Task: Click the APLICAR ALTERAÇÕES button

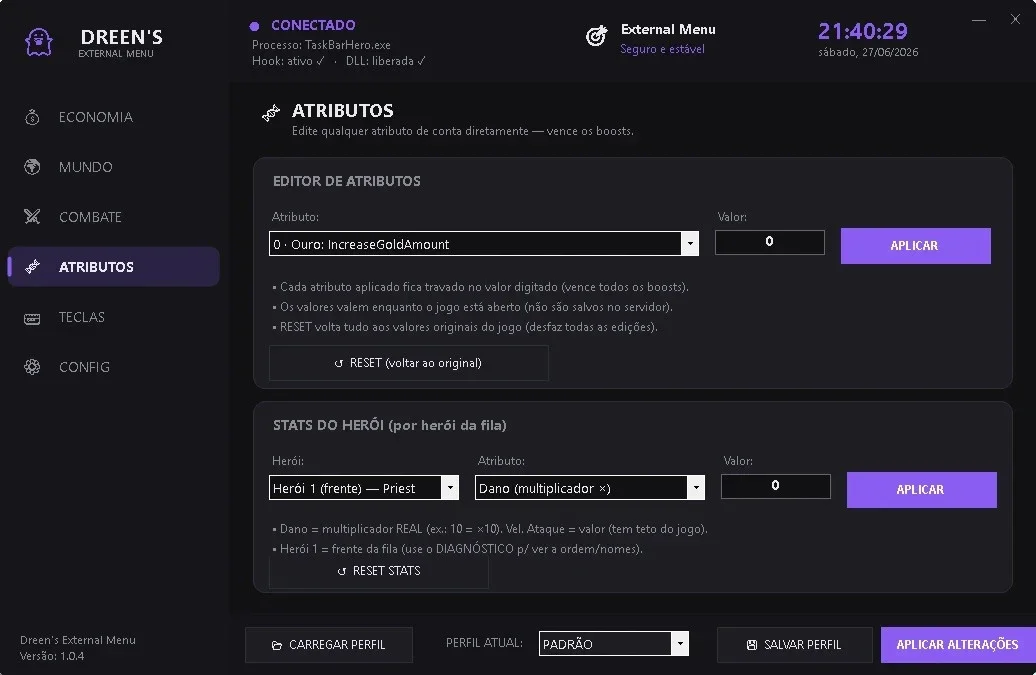Action: click(x=958, y=645)
